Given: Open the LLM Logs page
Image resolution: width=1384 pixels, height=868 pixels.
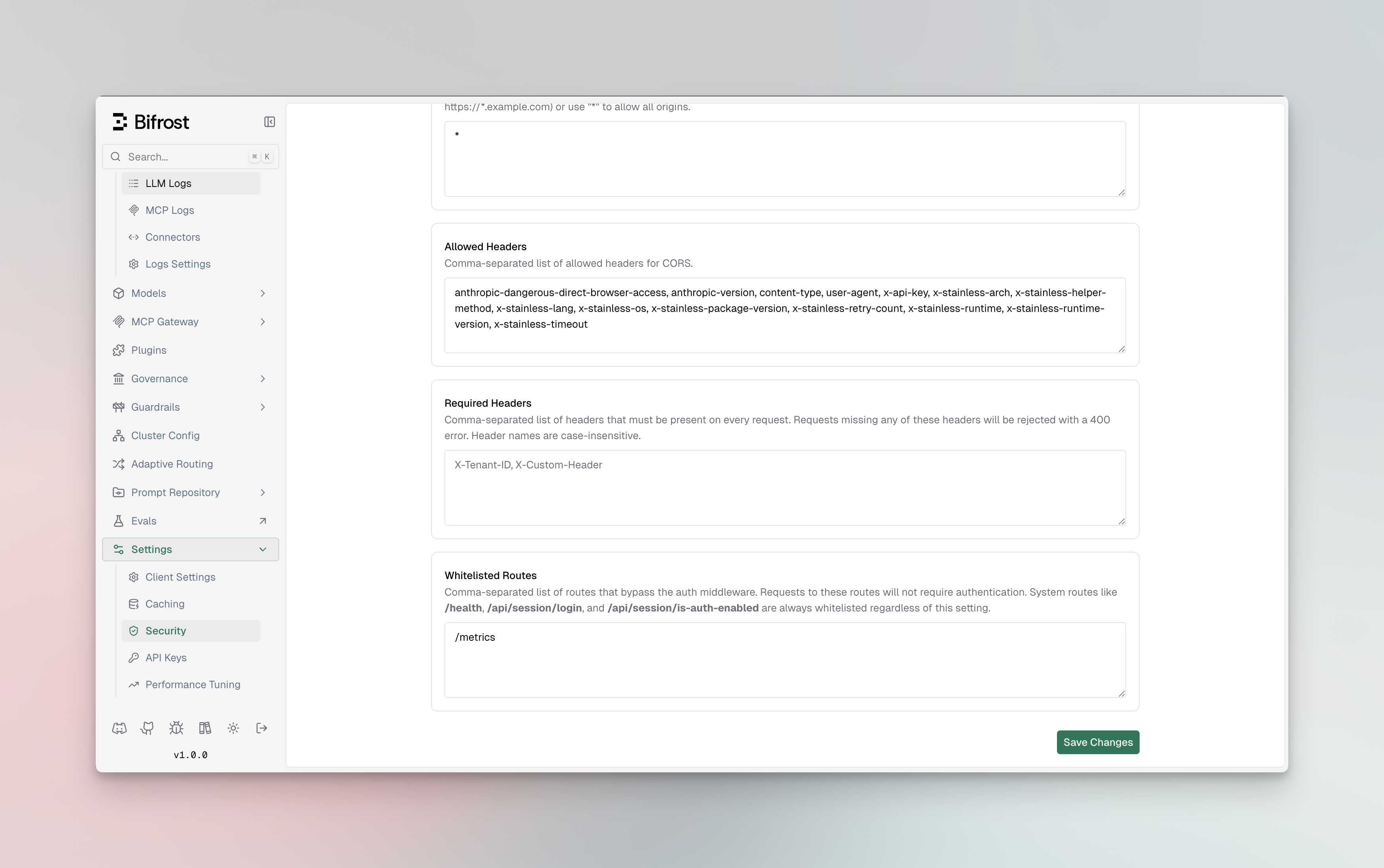Looking at the screenshot, I should (168, 183).
